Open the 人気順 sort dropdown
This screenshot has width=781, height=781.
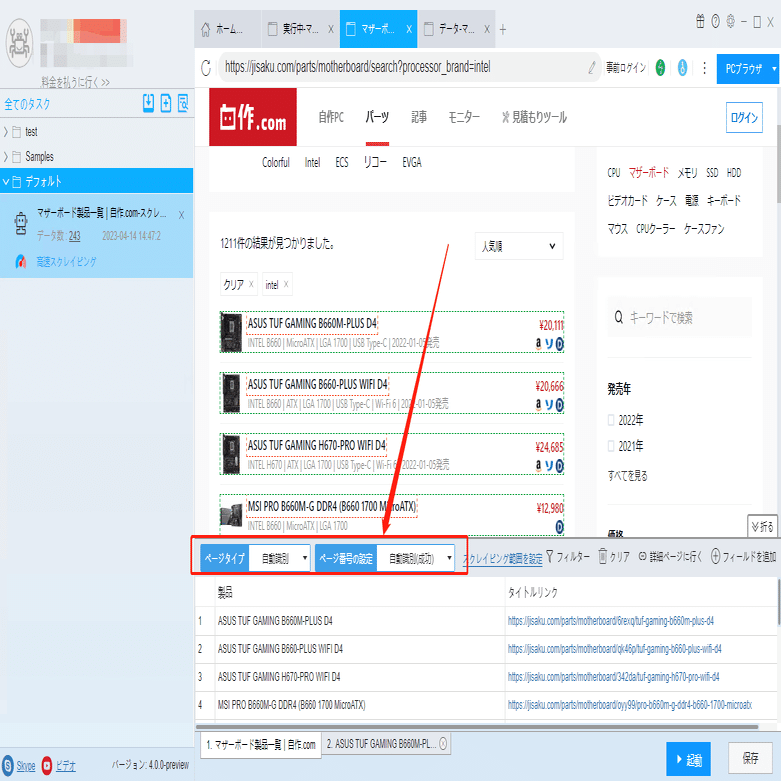519,246
